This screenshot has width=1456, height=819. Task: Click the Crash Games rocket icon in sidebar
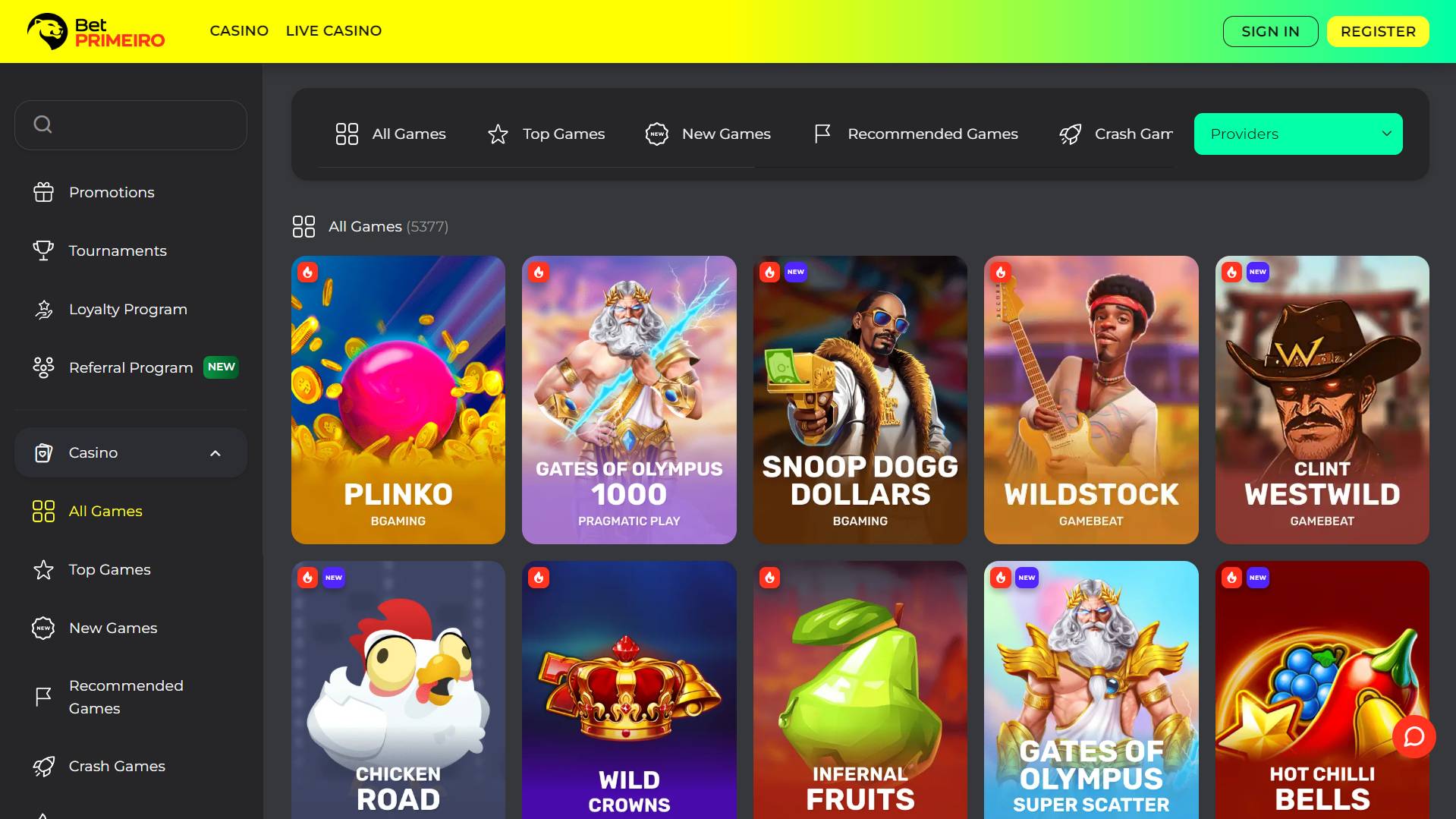[x=43, y=767]
